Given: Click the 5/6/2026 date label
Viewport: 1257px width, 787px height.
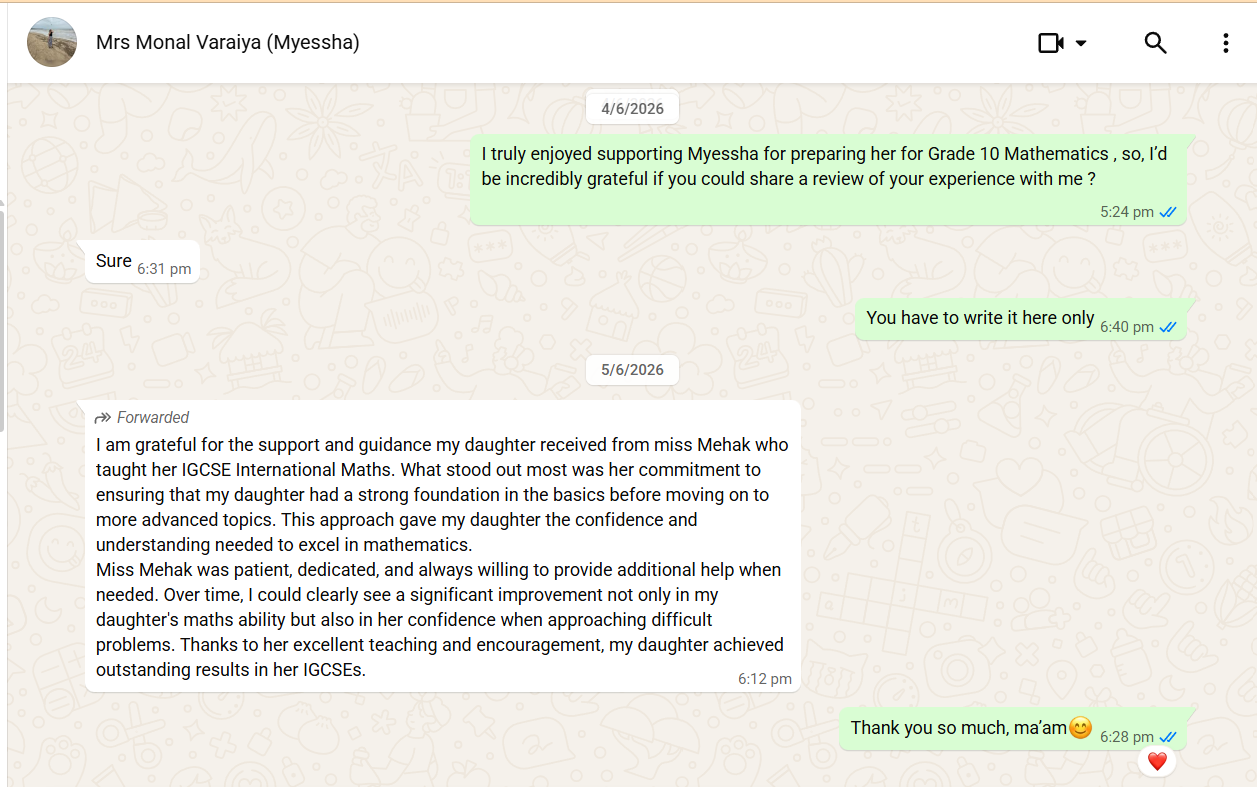Looking at the screenshot, I should [632, 370].
